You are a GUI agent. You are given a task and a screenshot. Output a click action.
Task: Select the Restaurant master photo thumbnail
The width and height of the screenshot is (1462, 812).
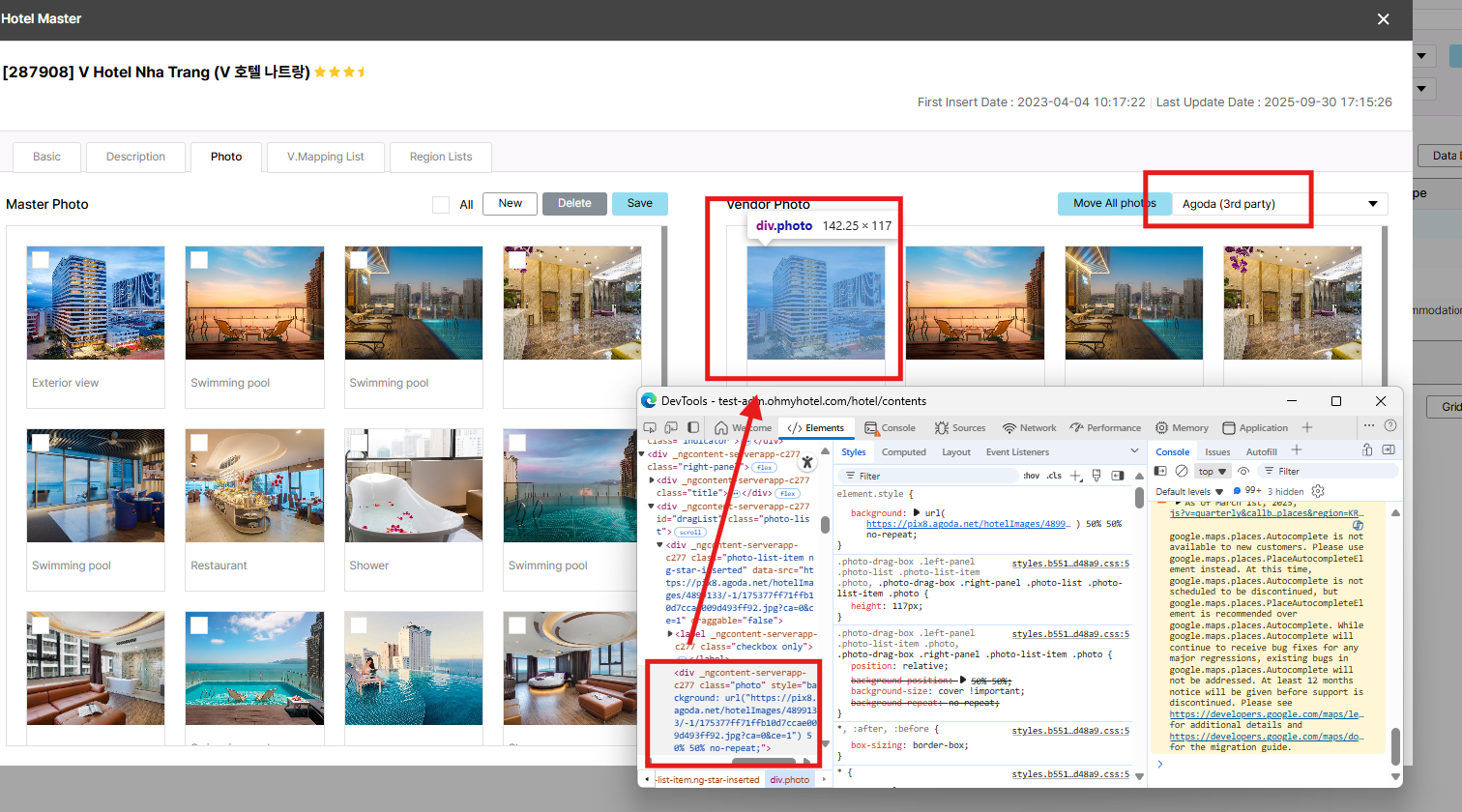pos(254,485)
